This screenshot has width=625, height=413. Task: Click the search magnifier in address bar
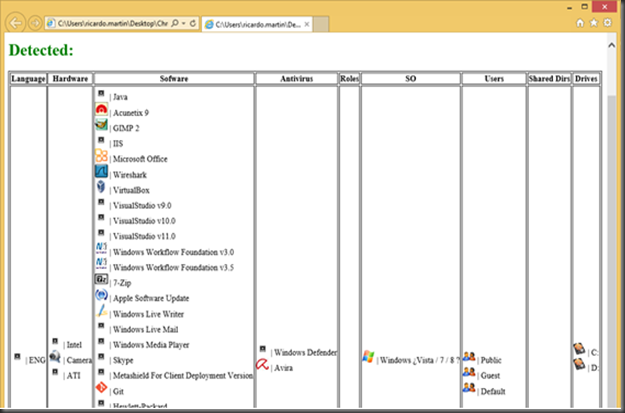click(x=175, y=24)
